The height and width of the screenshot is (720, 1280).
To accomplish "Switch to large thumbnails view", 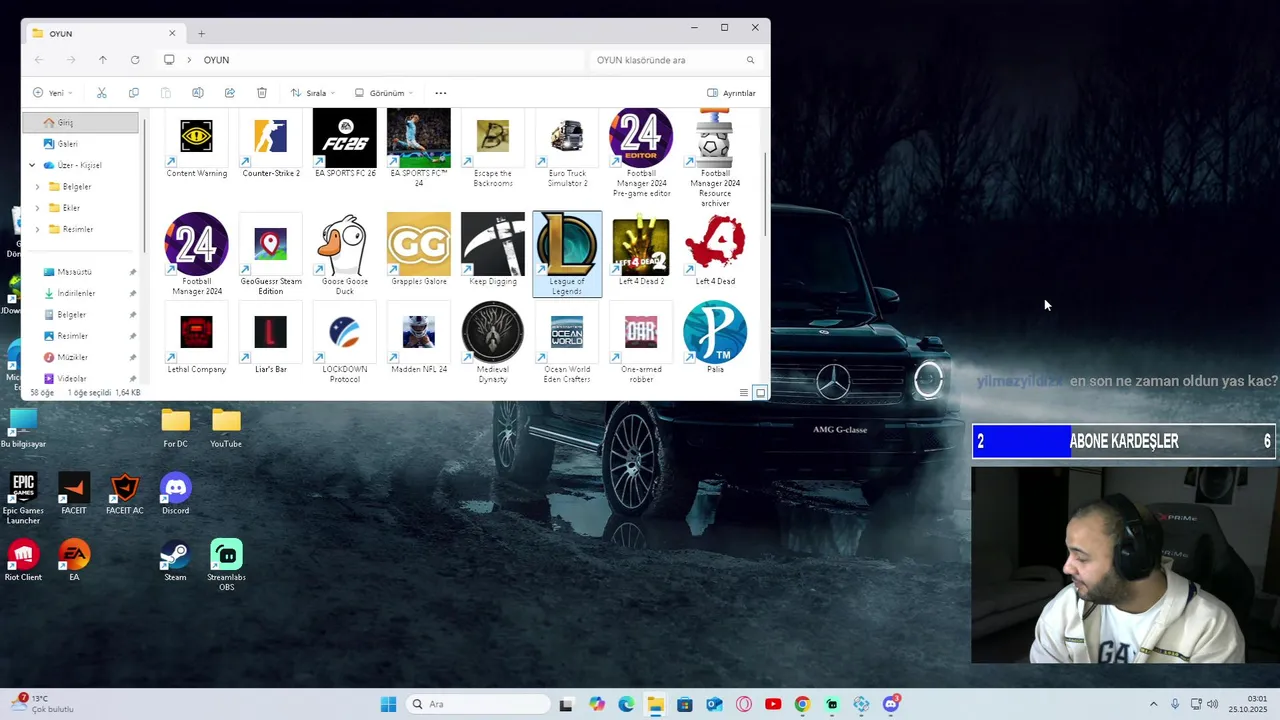I will (760, 393).
